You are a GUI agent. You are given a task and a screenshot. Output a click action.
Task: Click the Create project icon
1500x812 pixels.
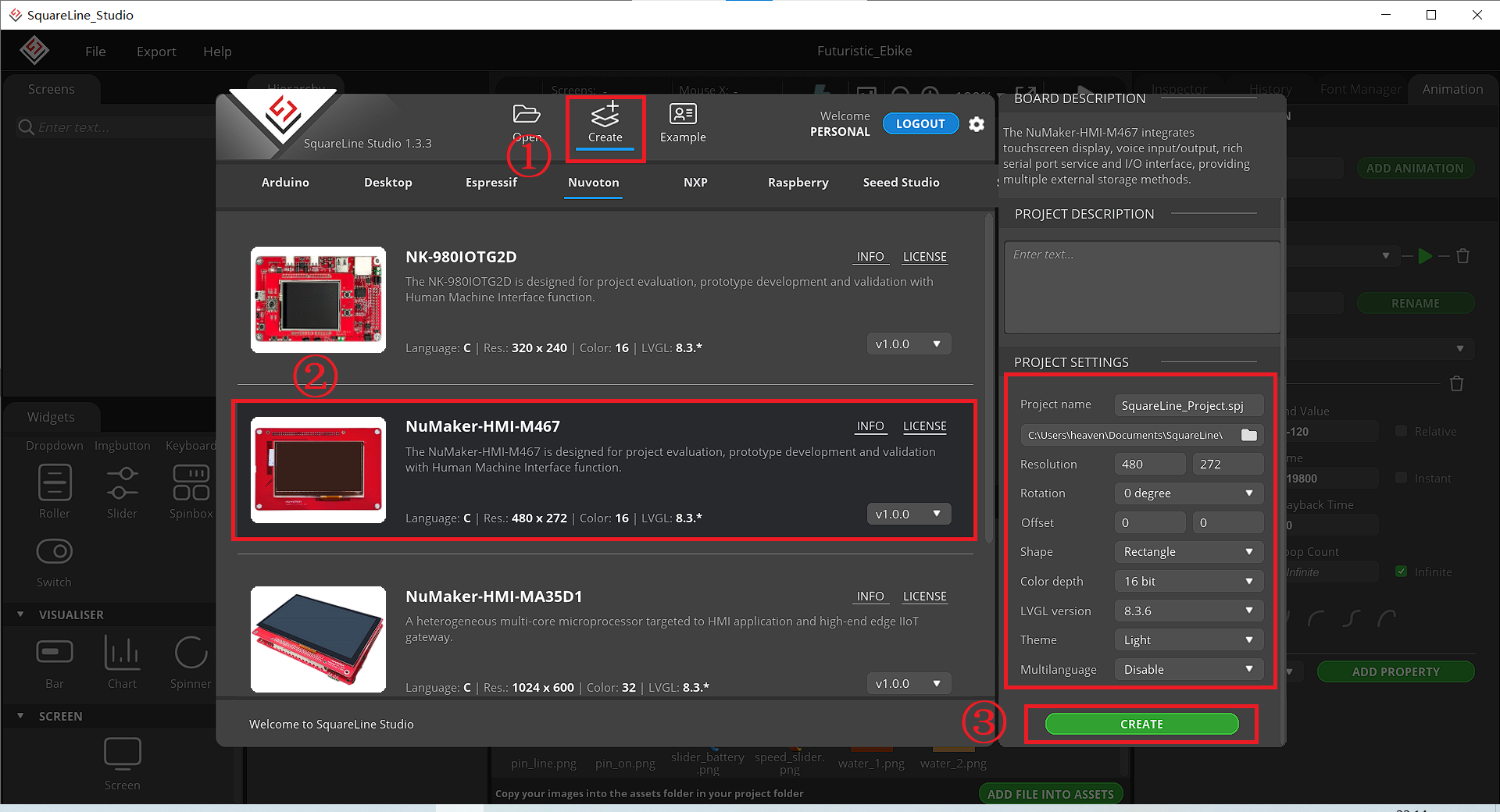tap(605, 116)
